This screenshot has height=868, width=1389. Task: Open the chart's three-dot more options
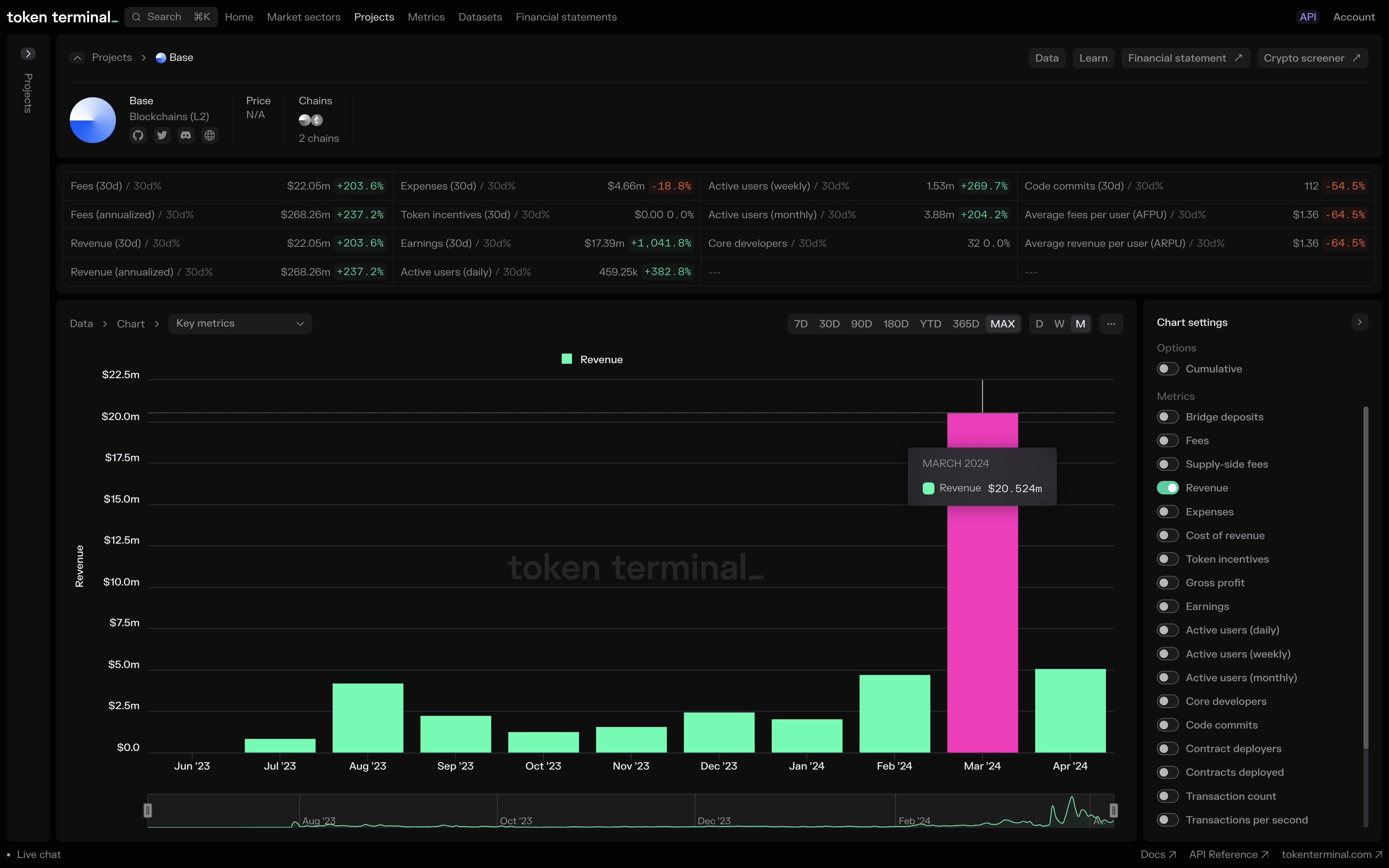1111,324
